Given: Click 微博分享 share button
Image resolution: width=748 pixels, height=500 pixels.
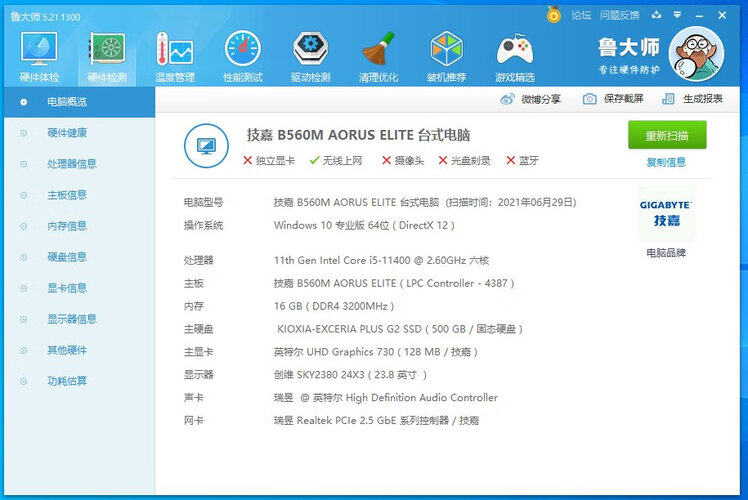Looking at the screenshot, I should point(530,99).
